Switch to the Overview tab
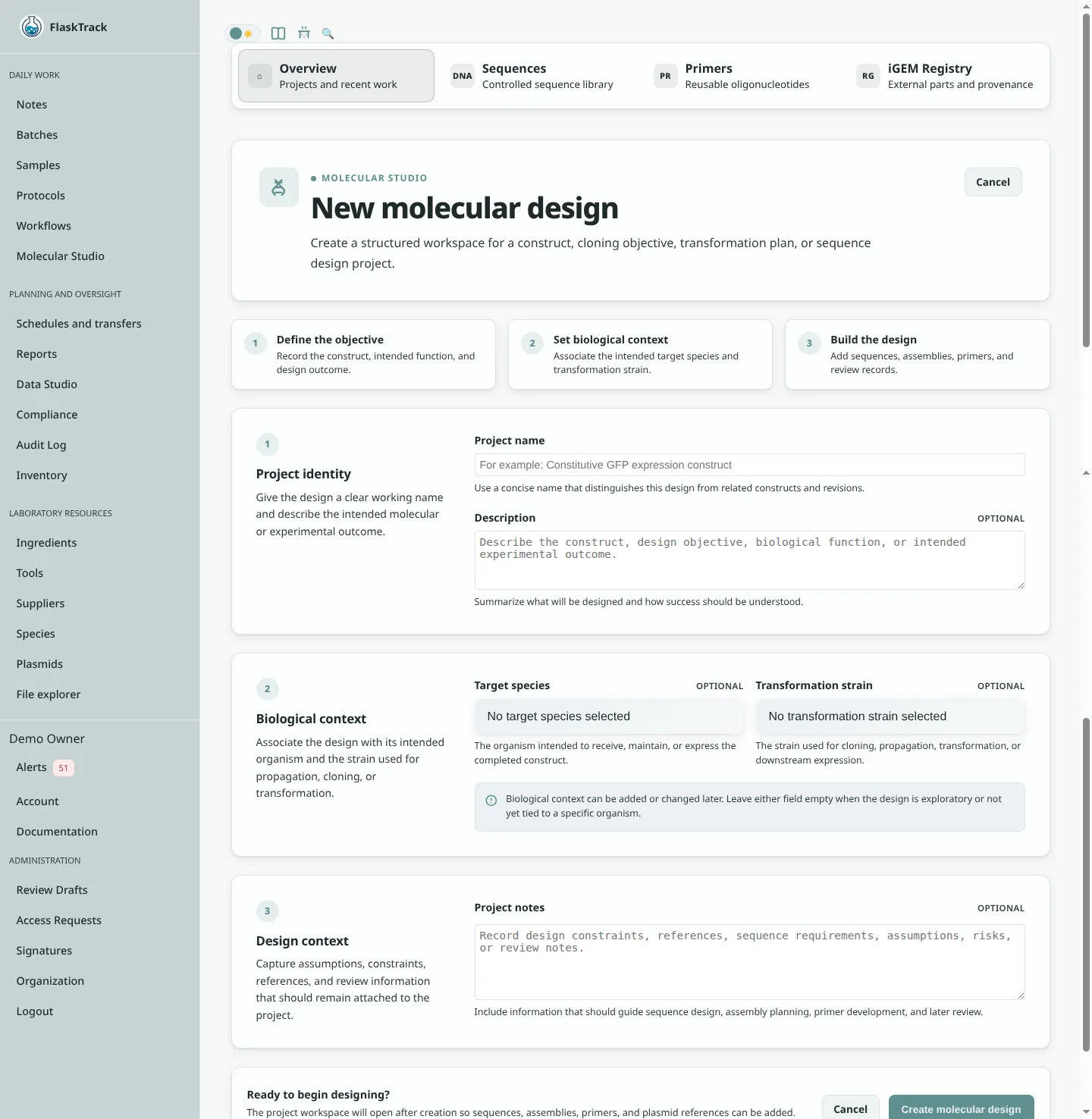 (336, 76)
